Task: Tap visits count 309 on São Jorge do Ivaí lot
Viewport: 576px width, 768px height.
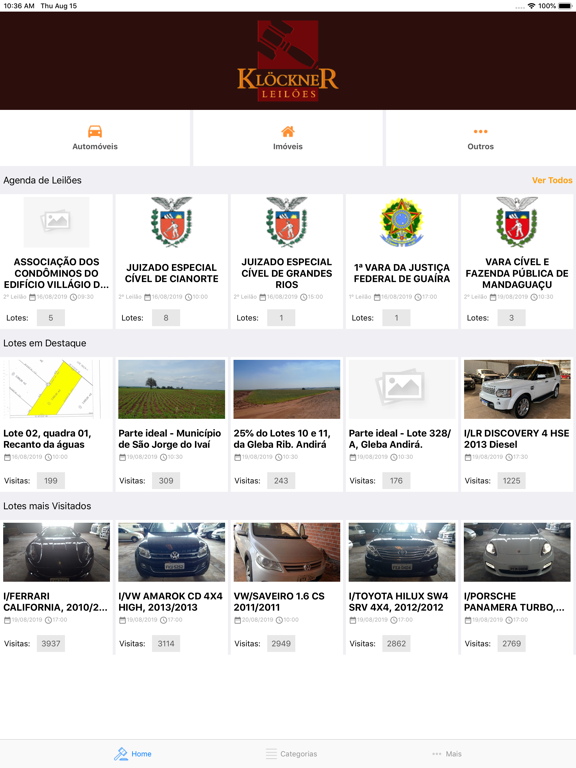Action: (x=166, y=480)
